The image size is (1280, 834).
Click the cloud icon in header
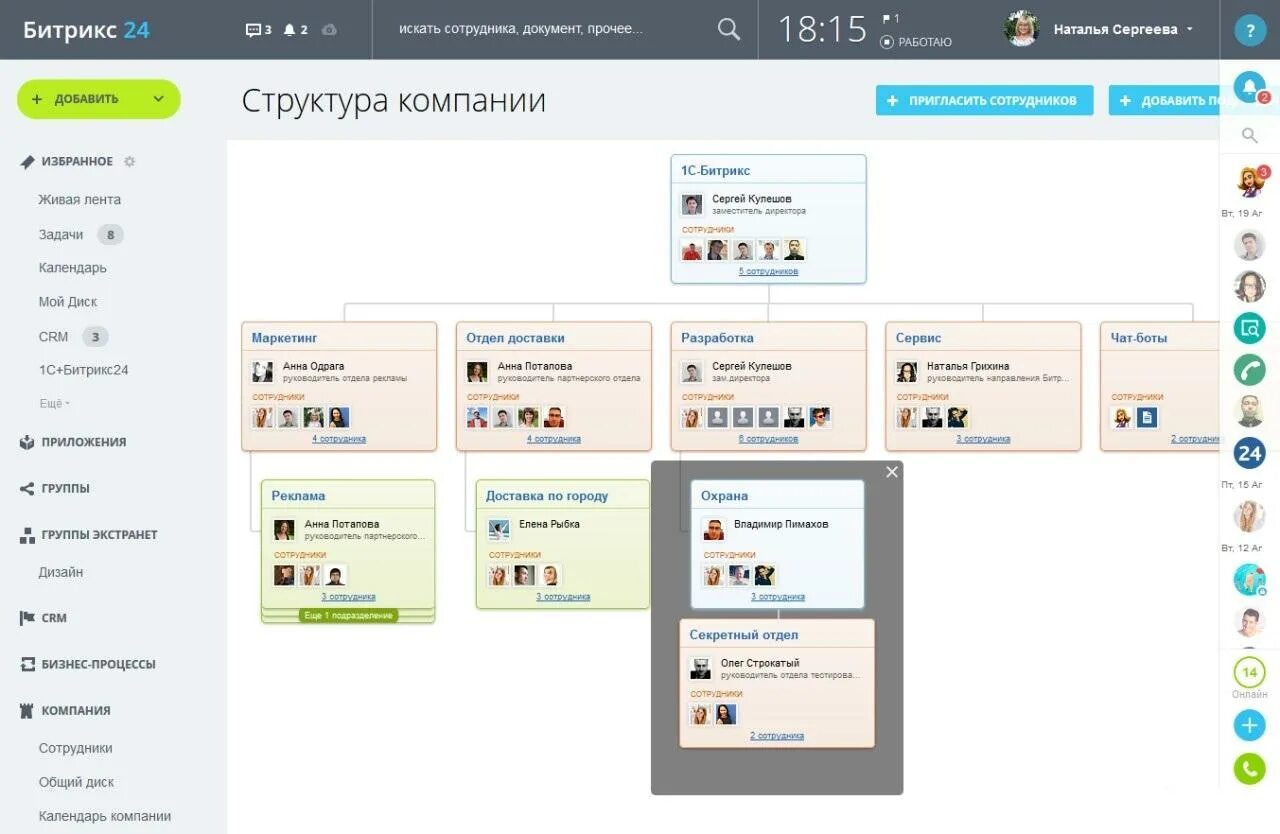(329, 30)
